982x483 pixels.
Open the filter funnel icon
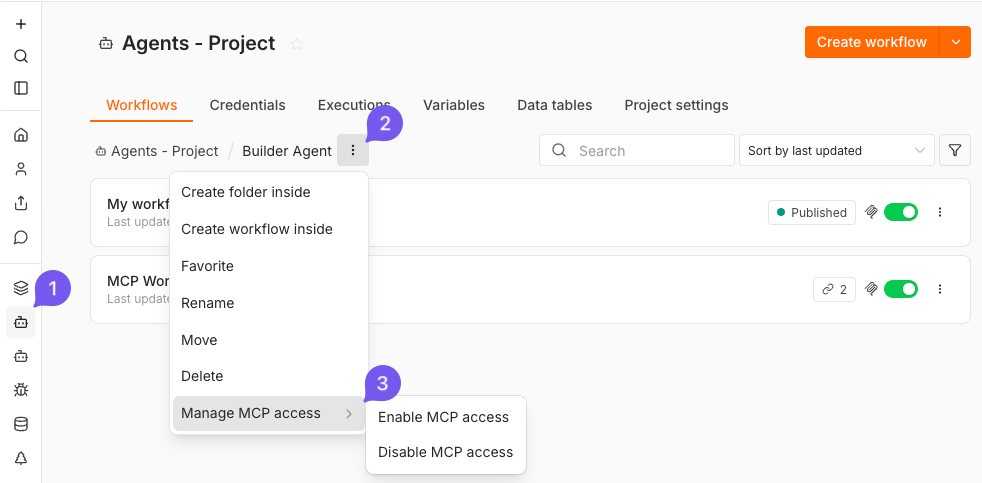click(954, 150)
